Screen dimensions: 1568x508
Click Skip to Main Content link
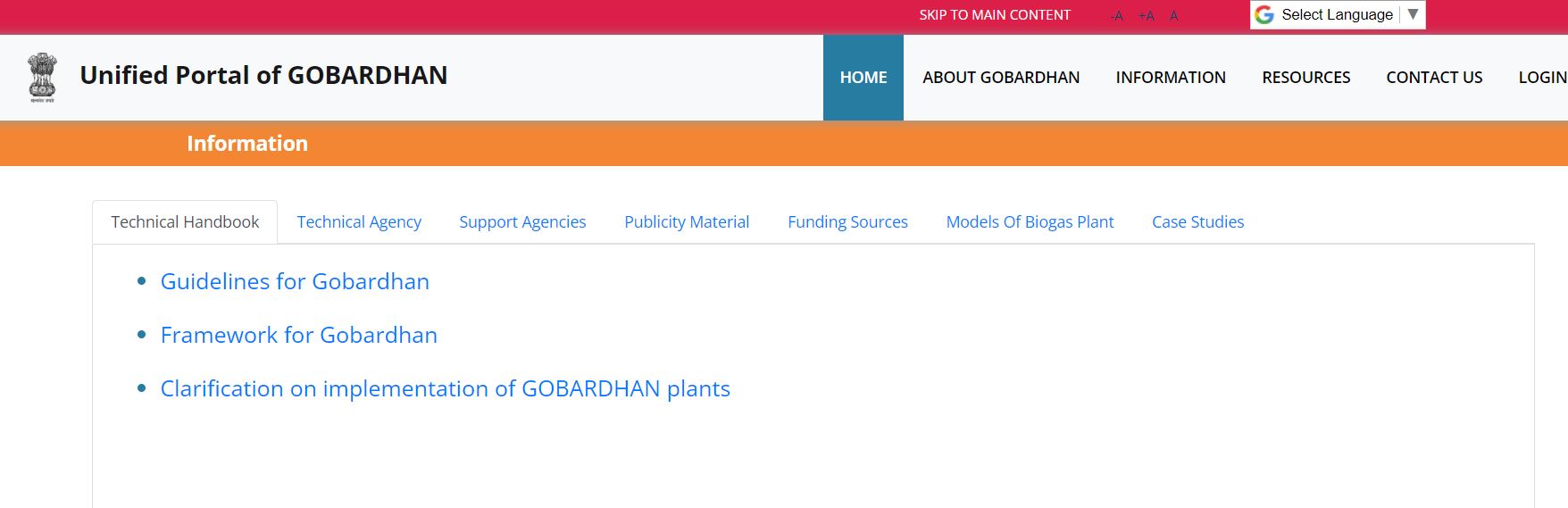[x=995, y=15]
